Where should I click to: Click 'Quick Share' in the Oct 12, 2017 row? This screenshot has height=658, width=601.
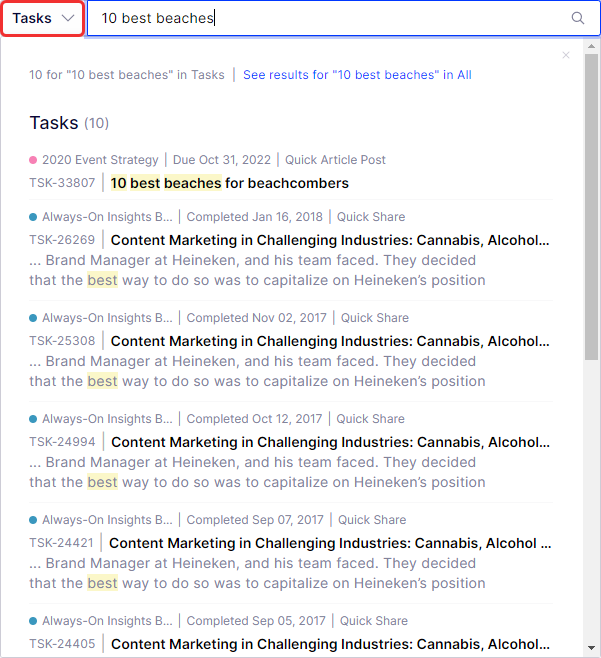371,419
